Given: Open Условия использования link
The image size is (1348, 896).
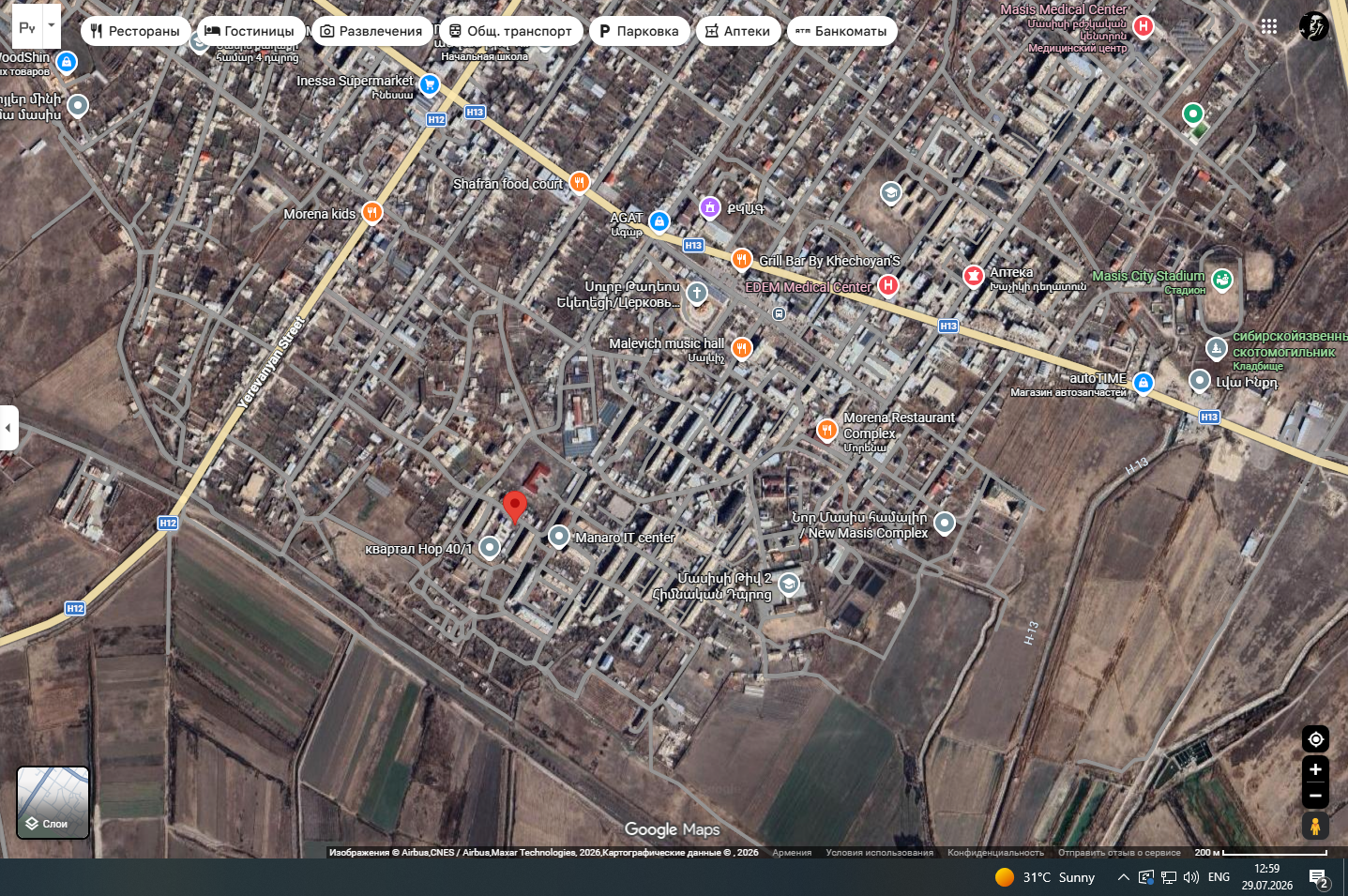Looking at the screenshot, I should click(880, 853).
